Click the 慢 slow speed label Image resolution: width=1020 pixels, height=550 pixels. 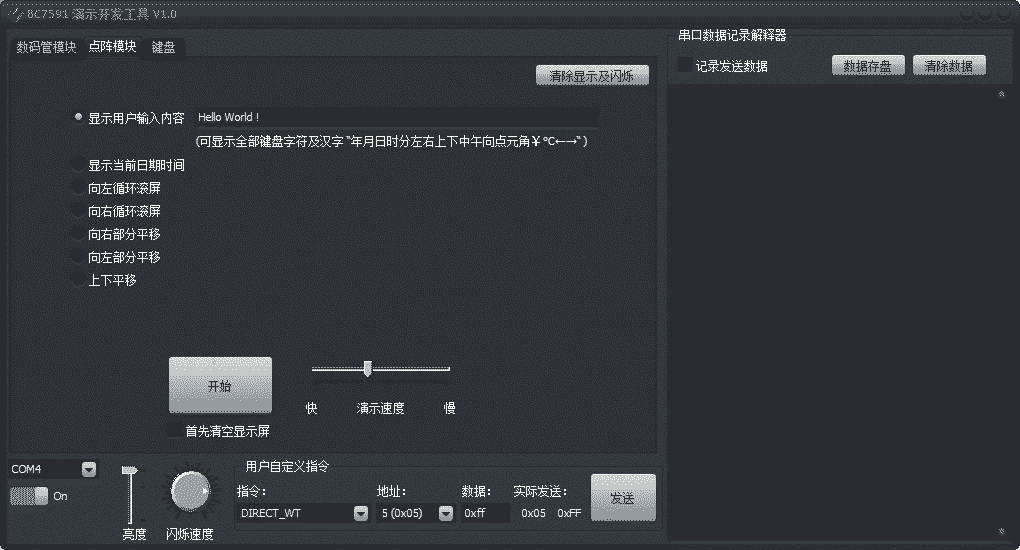[450, 408]
